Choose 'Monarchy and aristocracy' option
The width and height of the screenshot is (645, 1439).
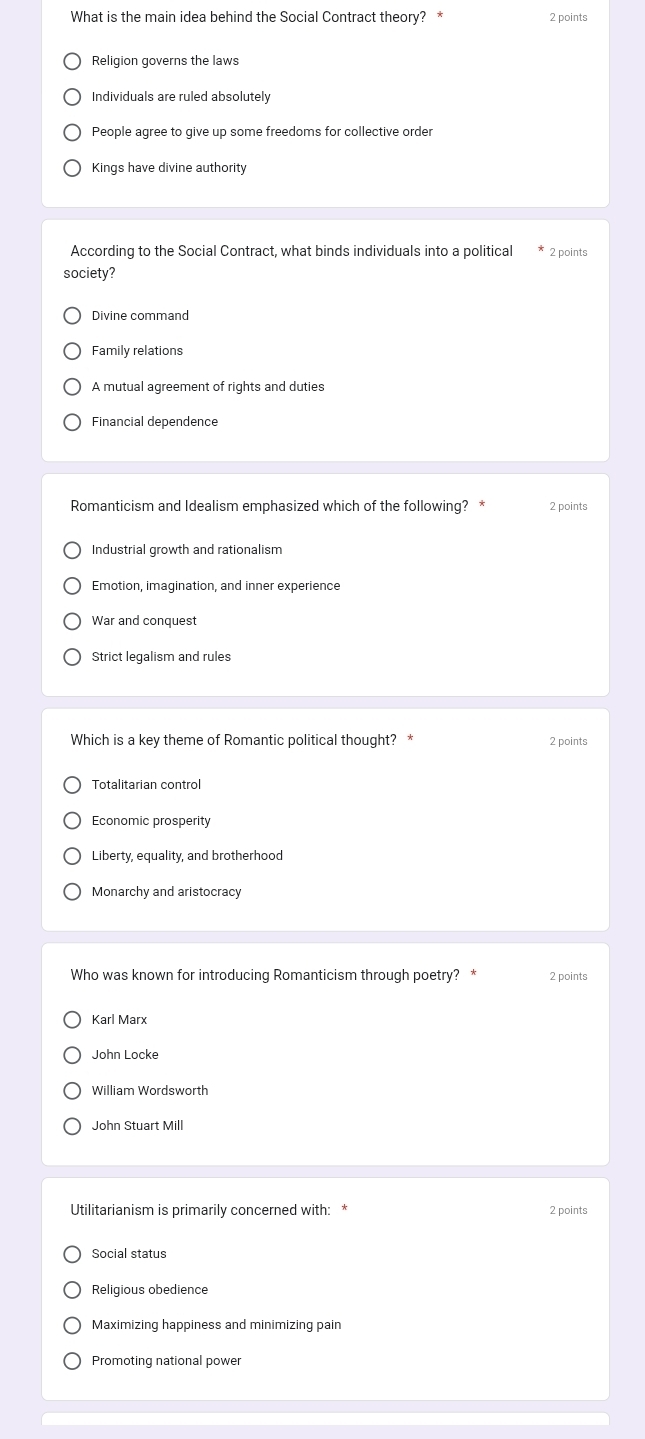coord(72,892)
